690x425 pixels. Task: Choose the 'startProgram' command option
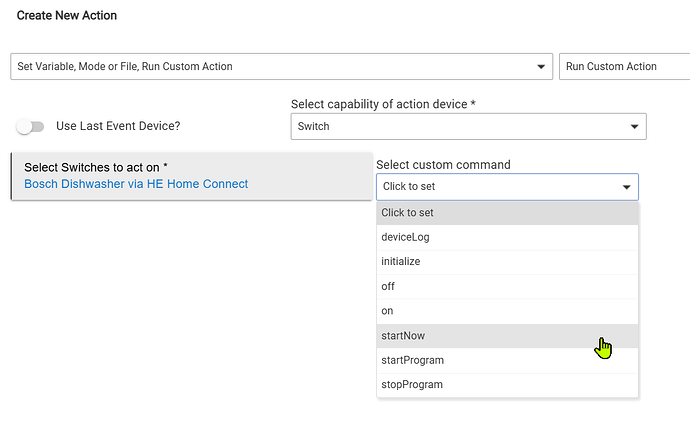(x=506, y=360)
